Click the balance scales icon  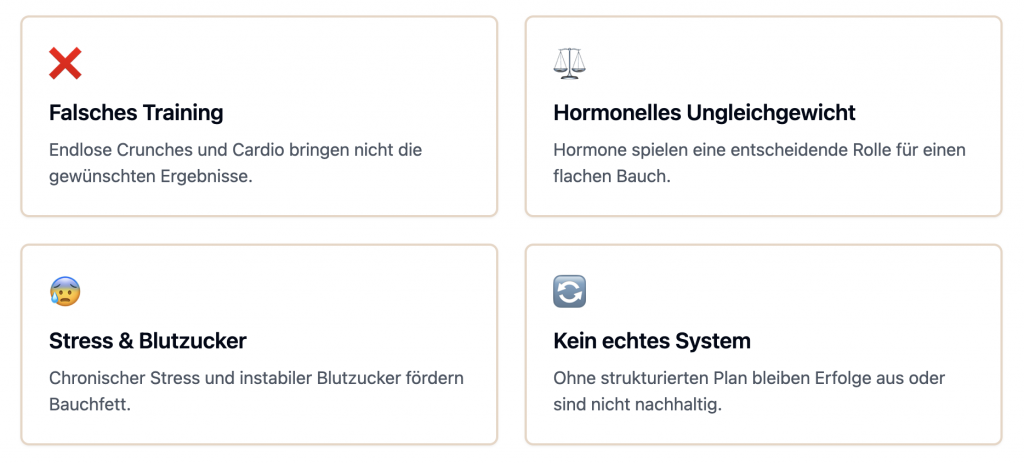point(569,64)
